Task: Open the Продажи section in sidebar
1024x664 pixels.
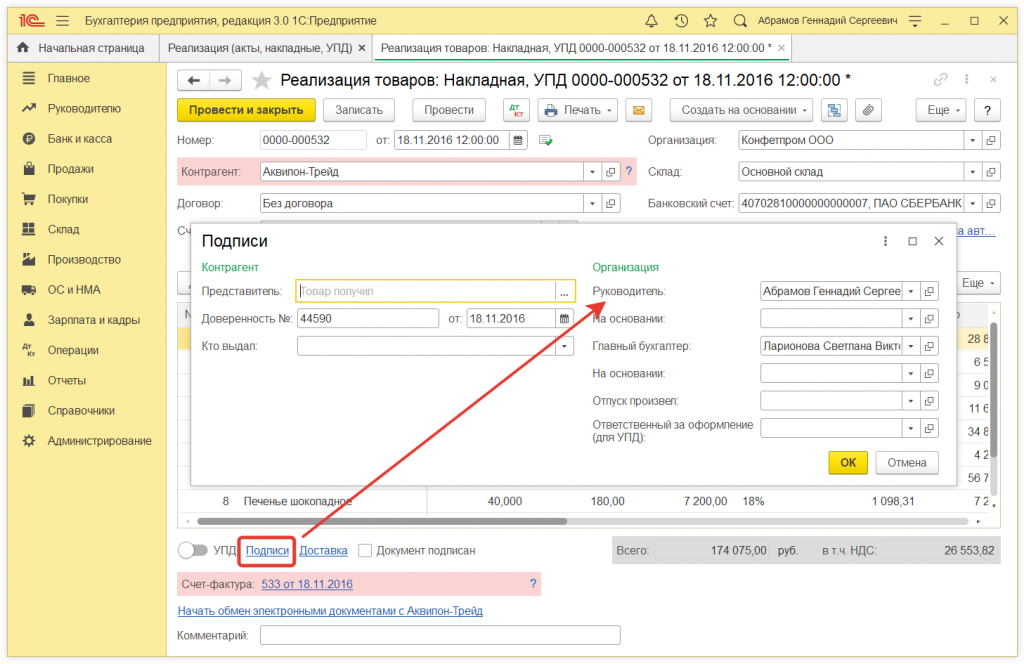Action: (x=70, y=169)
